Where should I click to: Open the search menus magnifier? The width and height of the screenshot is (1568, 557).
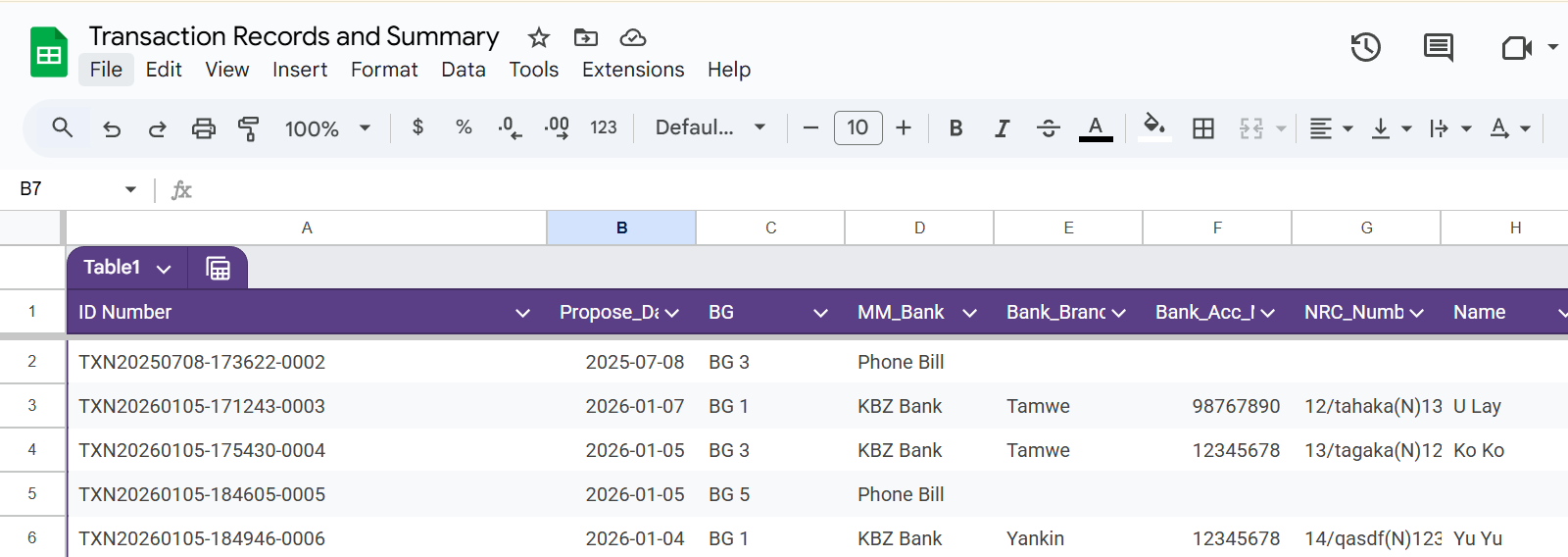(x=63, y=127)
